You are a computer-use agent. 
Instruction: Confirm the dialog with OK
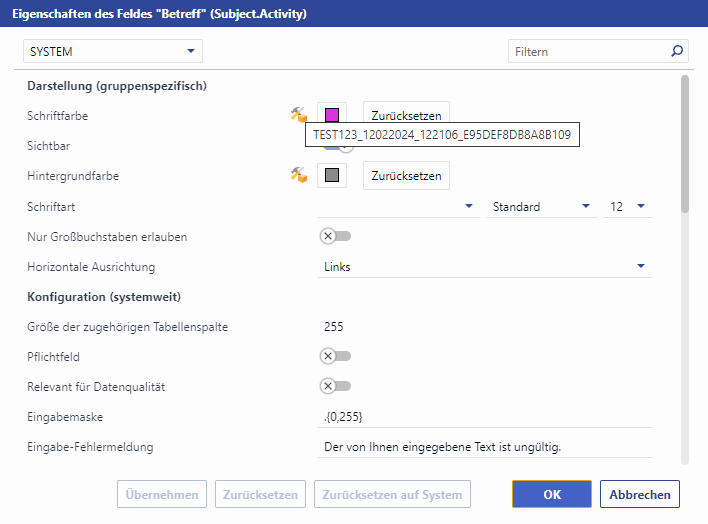coord(552,494)
